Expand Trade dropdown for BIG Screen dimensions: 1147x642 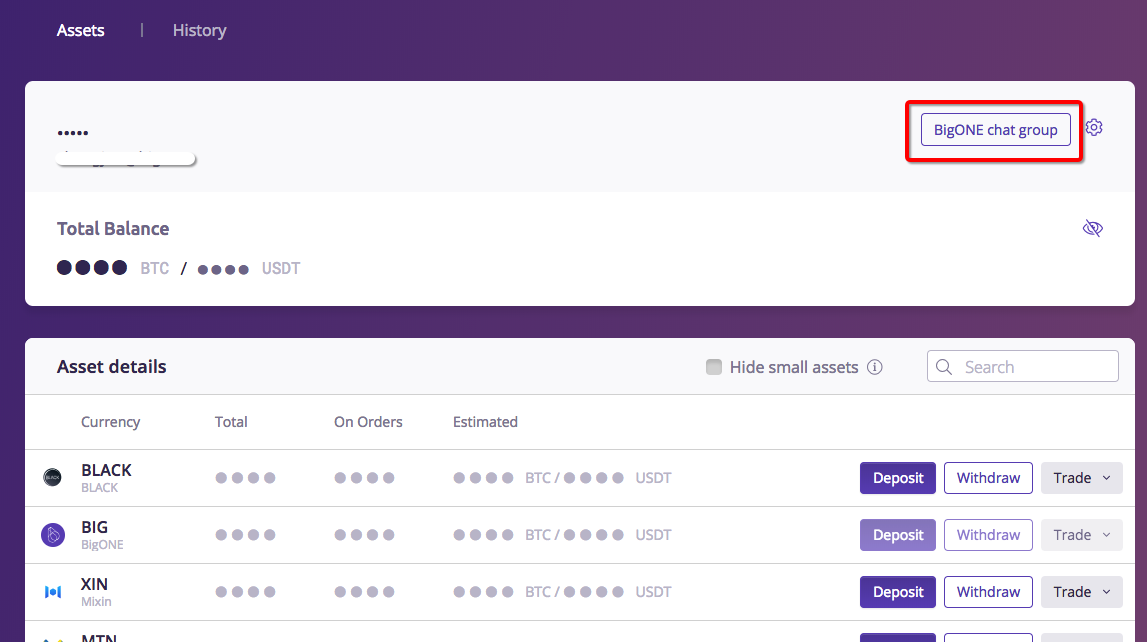pos(1081,535)
